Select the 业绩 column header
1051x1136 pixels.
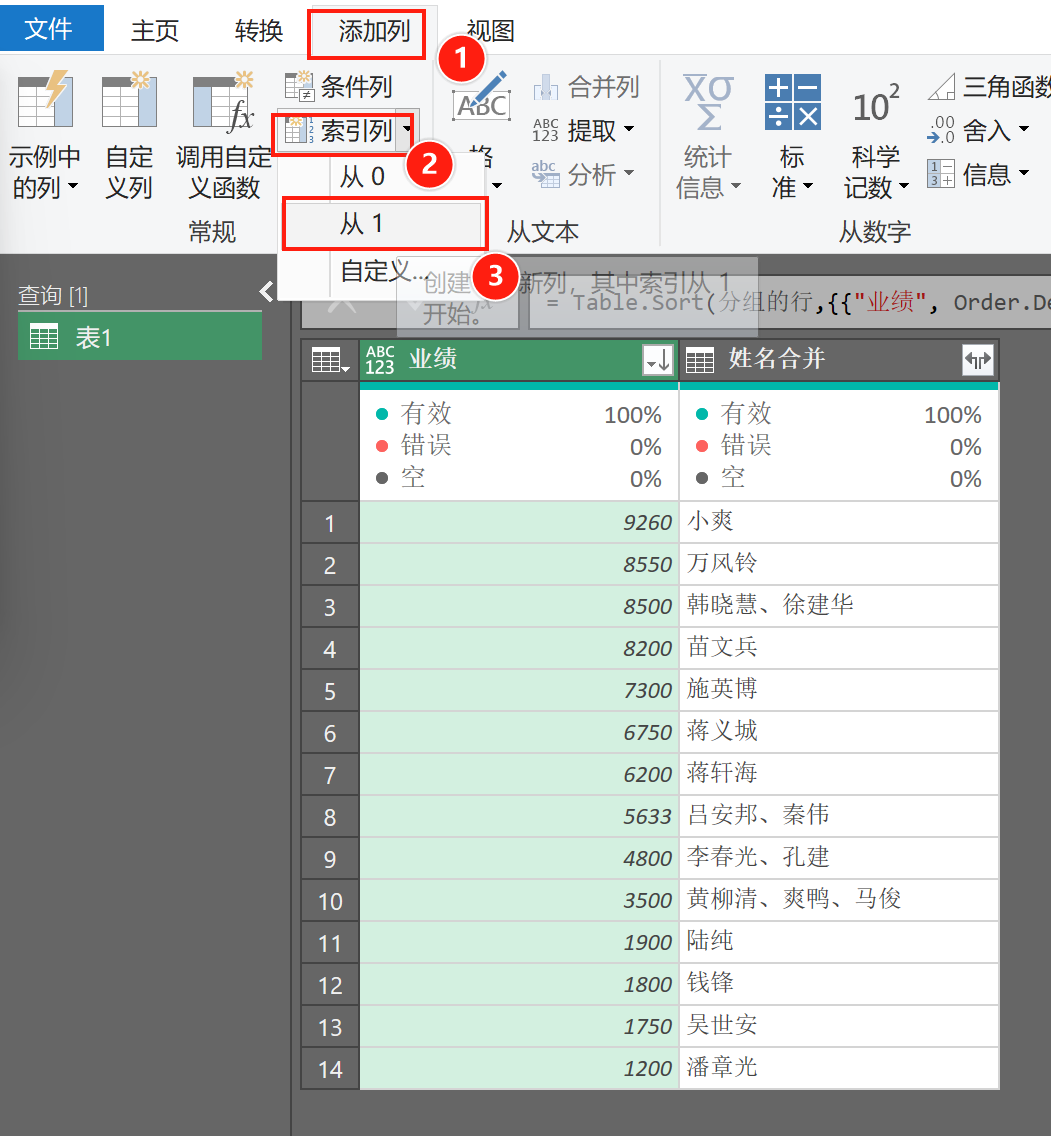coord(519,359)
